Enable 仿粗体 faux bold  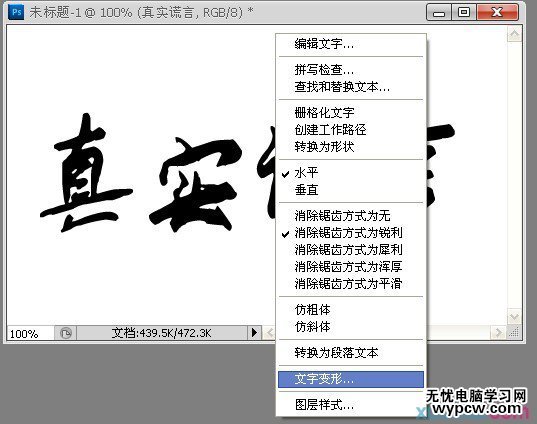351,310
